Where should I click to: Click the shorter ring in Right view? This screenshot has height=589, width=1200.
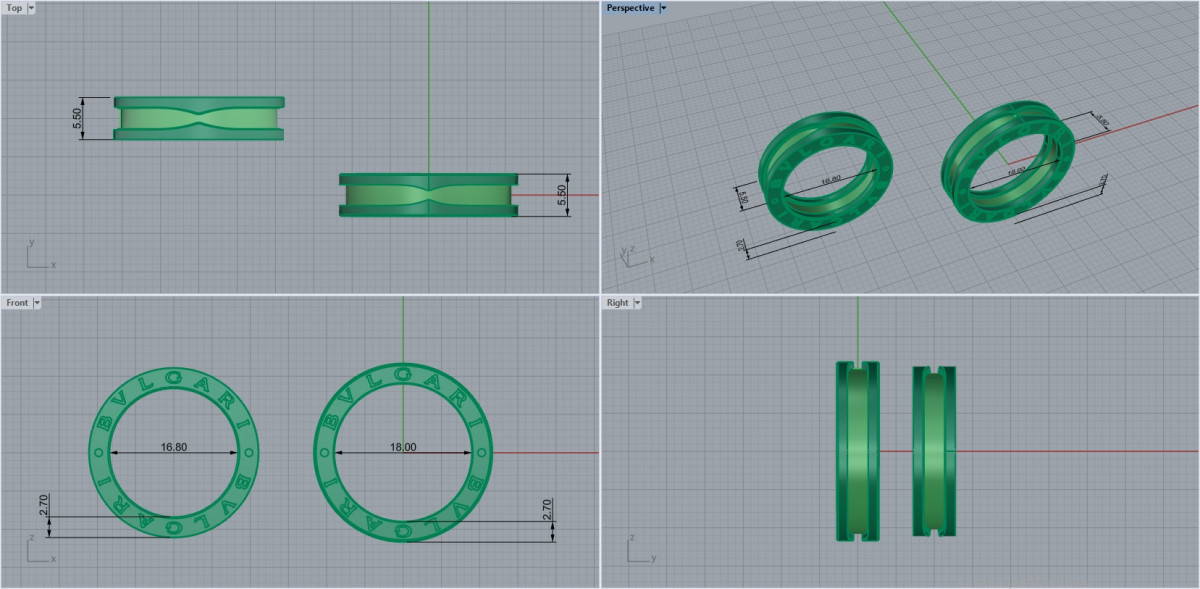[x=934, y=452]
